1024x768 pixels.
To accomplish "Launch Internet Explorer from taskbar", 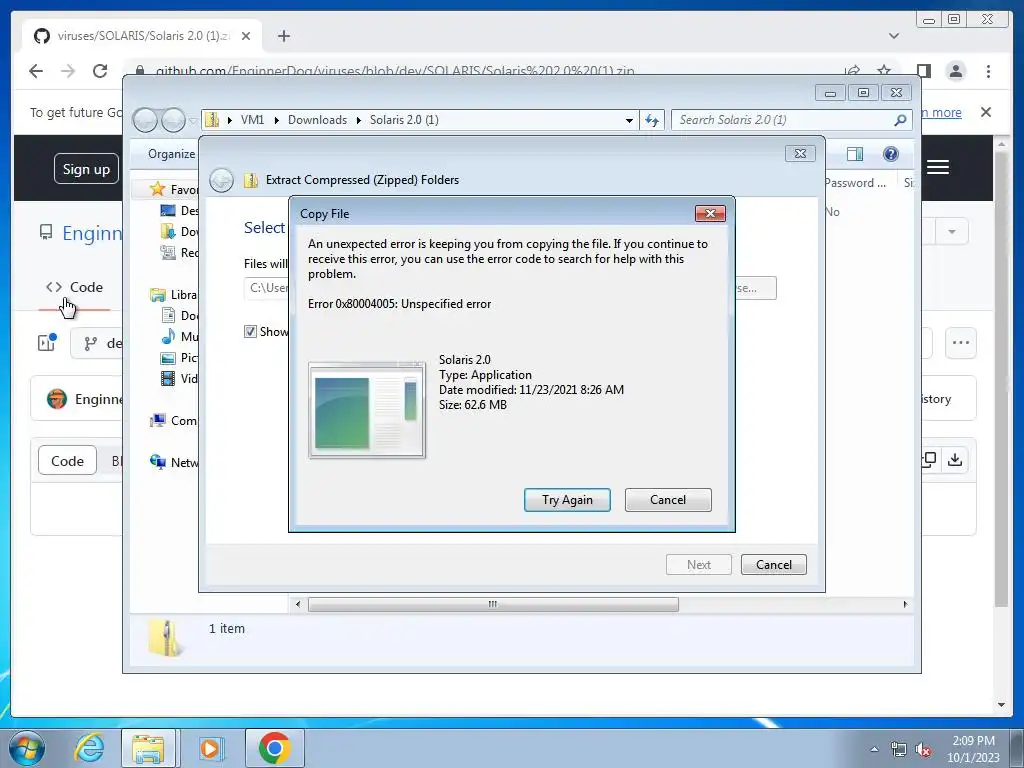I will pyautogui.click(x=89, y=748).
